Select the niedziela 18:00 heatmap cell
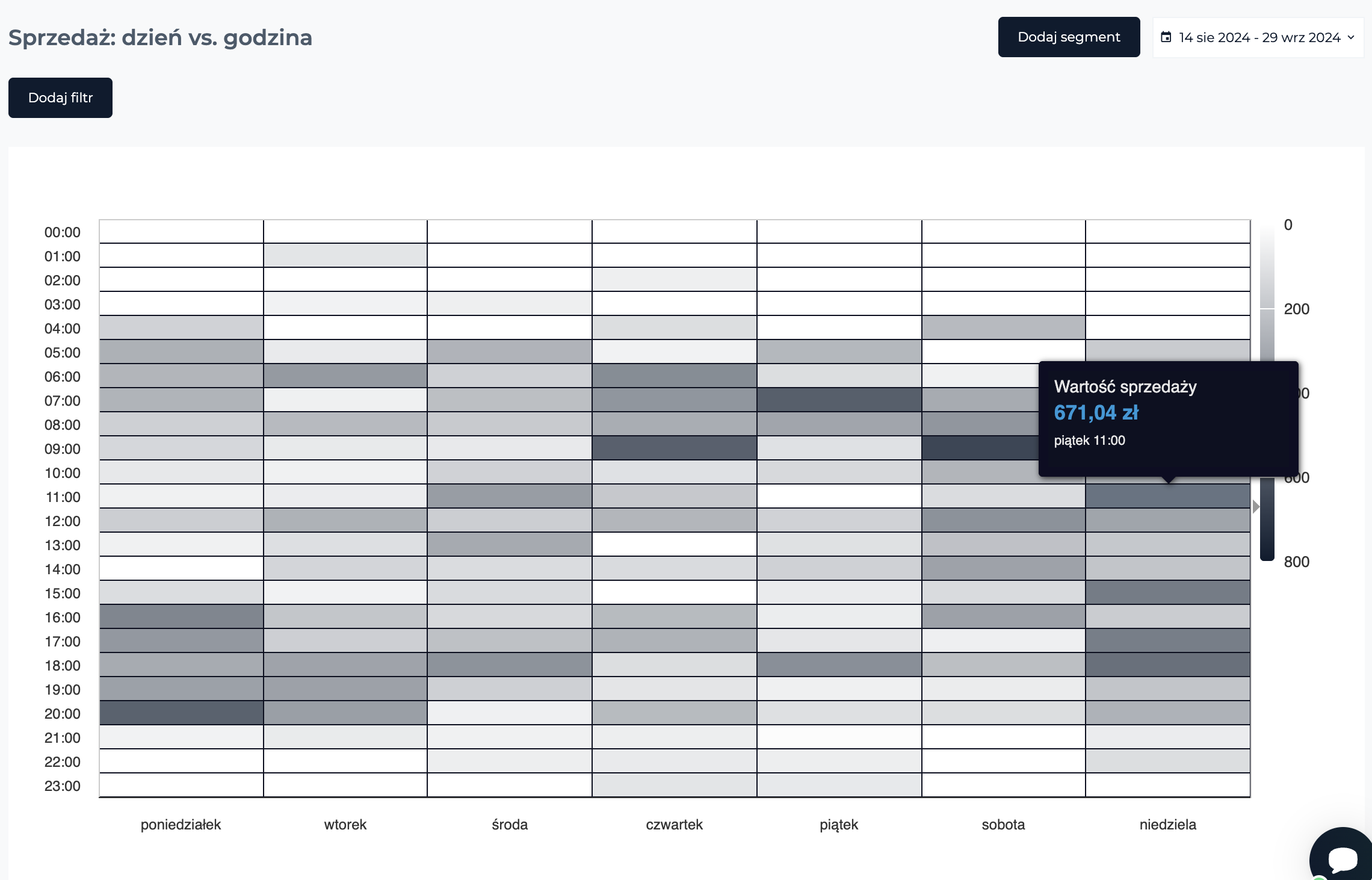 [x=1168, y=665]
